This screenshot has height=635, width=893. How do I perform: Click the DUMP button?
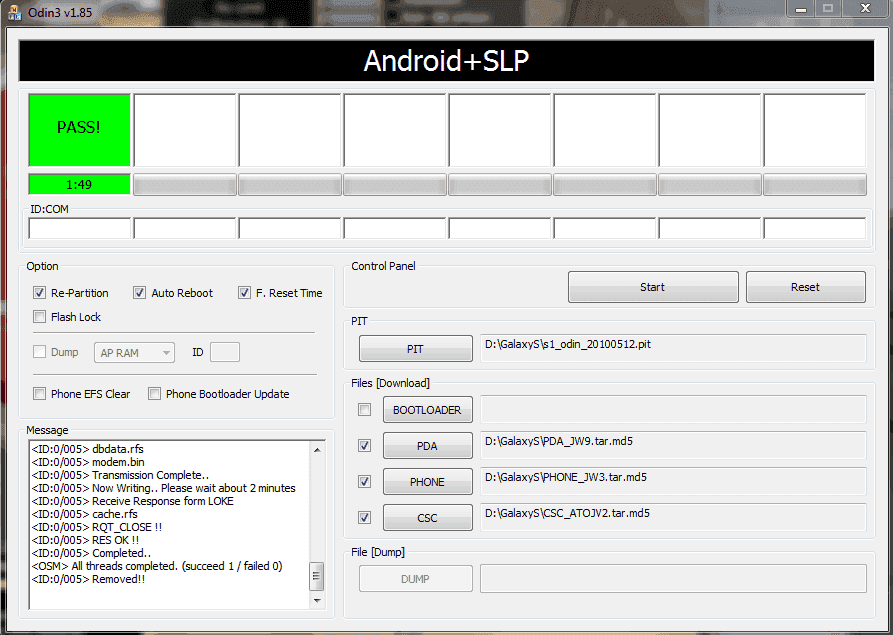416,579
